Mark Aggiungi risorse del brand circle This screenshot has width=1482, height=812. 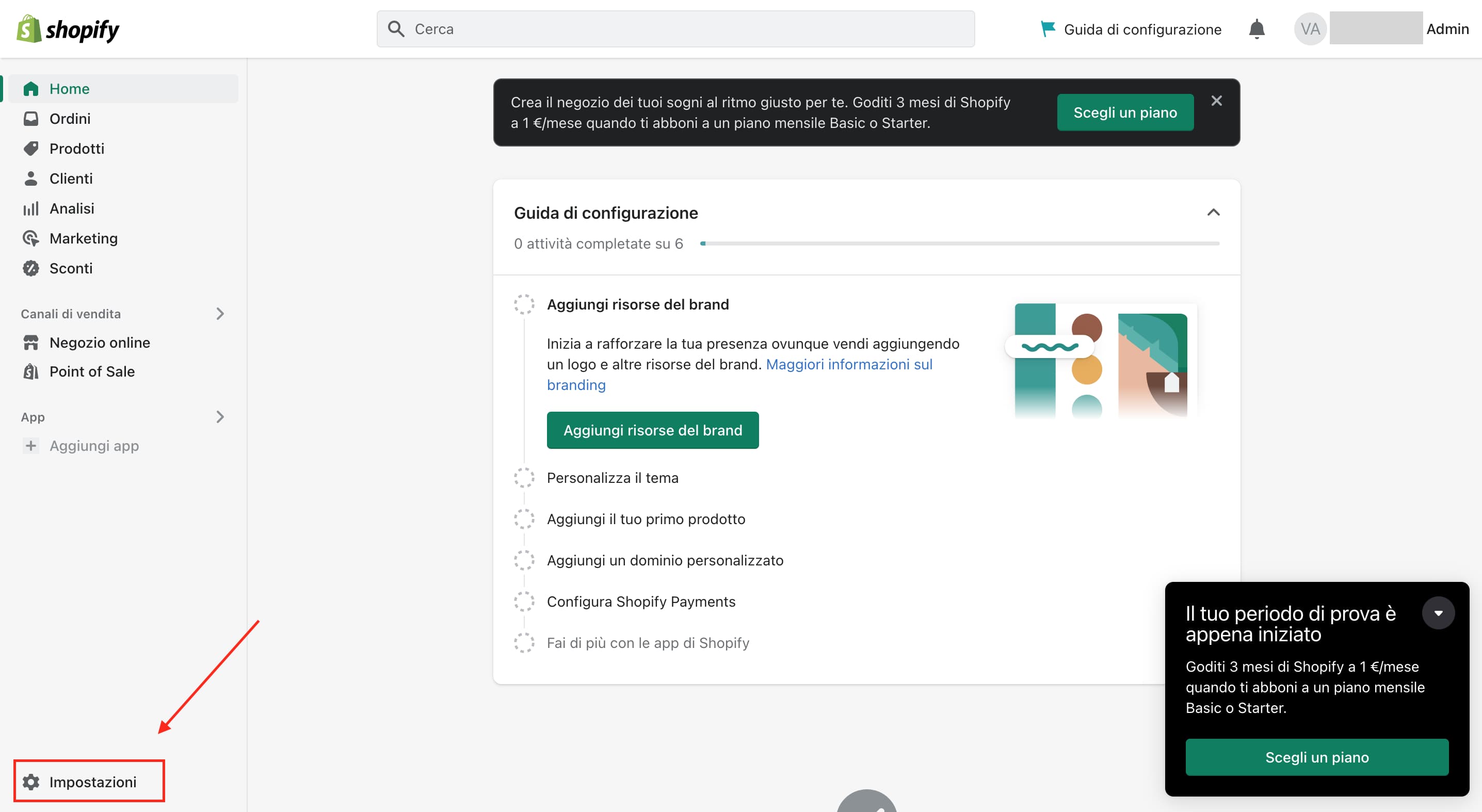tap(524, 304)
